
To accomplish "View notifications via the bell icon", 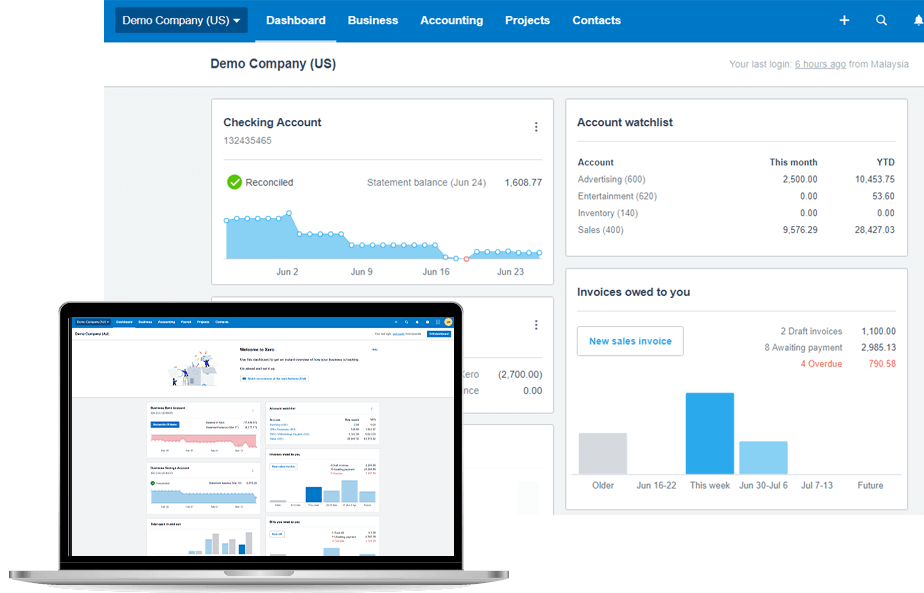I will 918,20.
